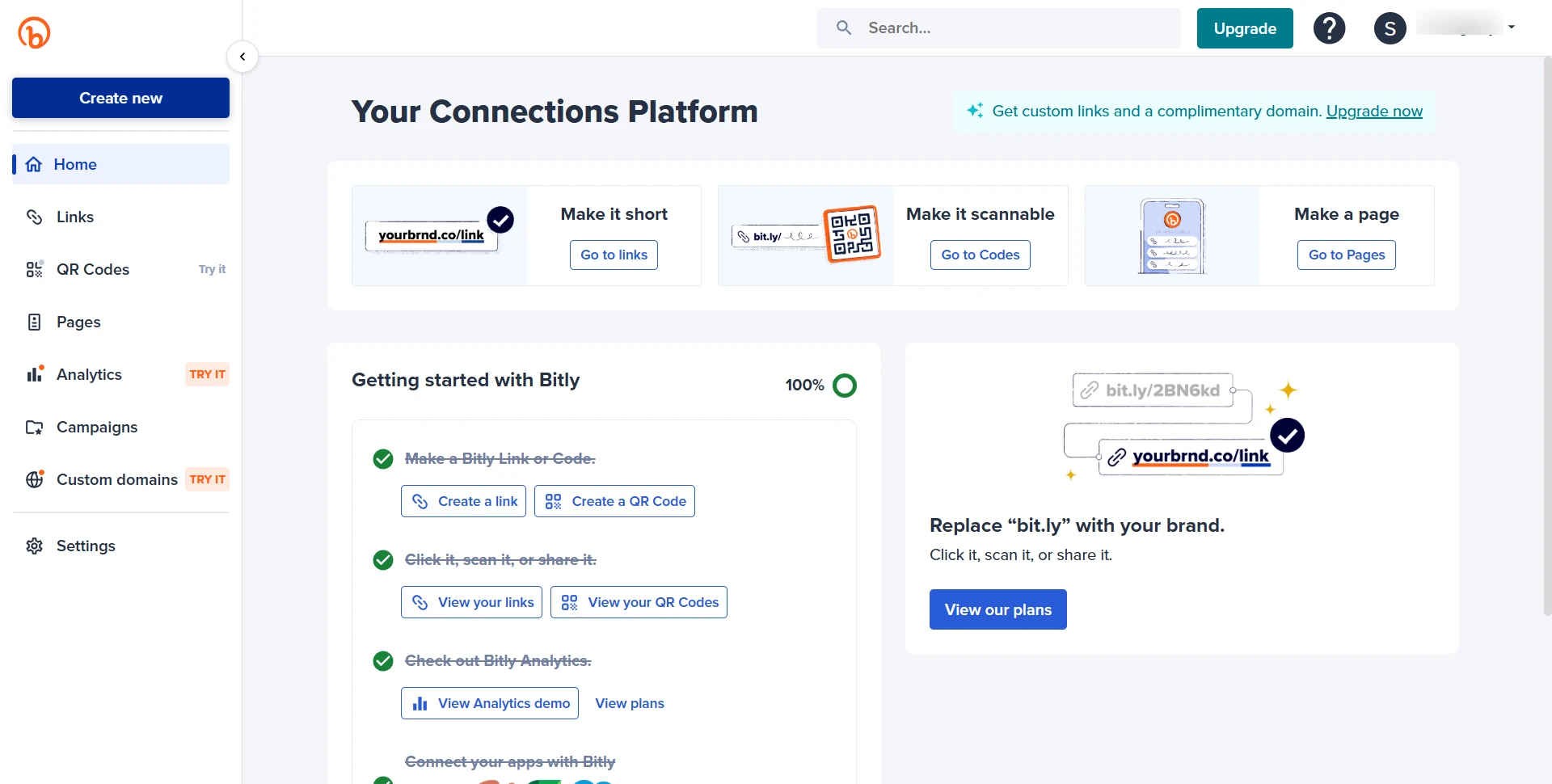
Task: Click the 100% progress circle
Action: [x=846, y=386]
